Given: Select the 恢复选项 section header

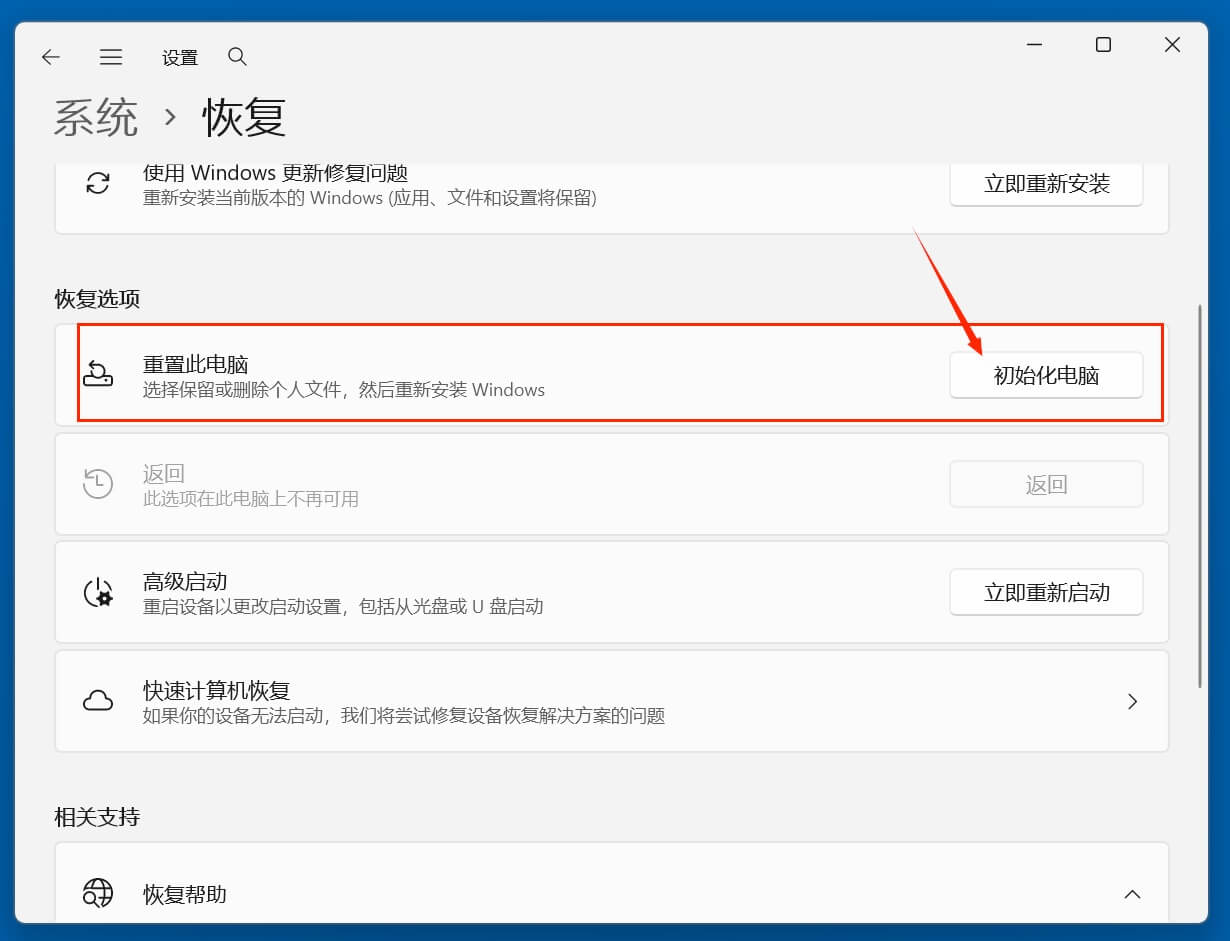Looking at the screenshot, I should pyautogui.click(x=95, y=298).
